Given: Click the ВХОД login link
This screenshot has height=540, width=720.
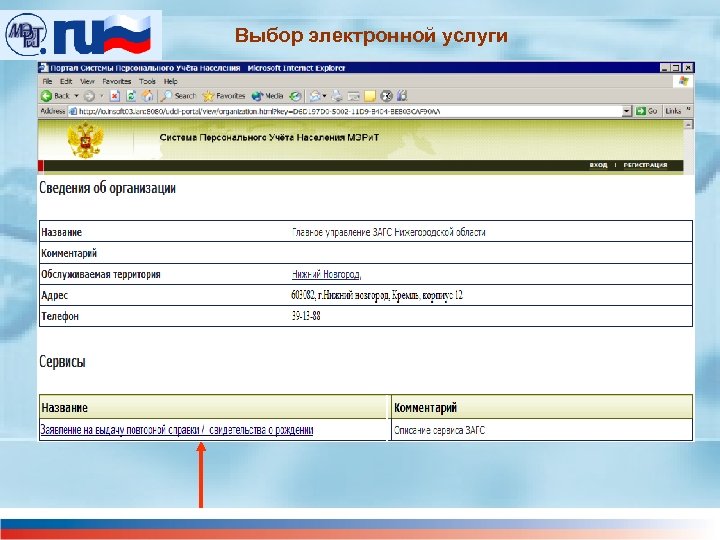Looking at the screenshot, I should 598,165.
